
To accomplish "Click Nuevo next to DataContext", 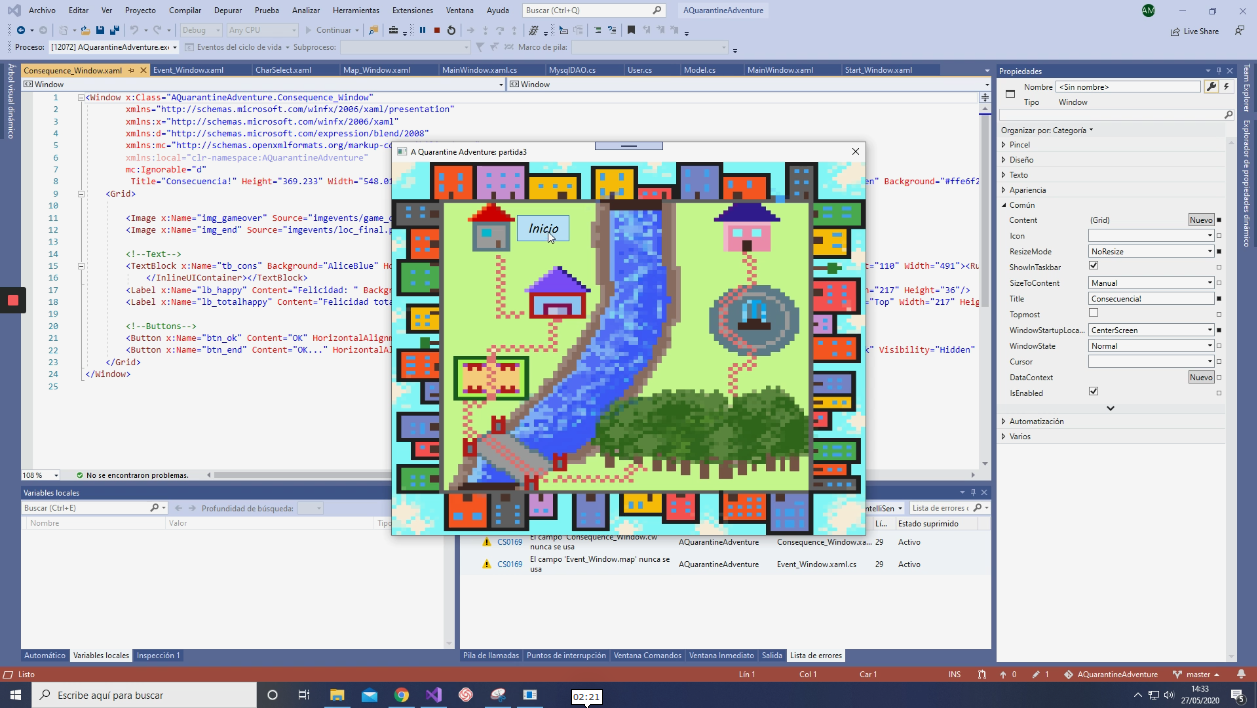I will tap(1200, 377).
